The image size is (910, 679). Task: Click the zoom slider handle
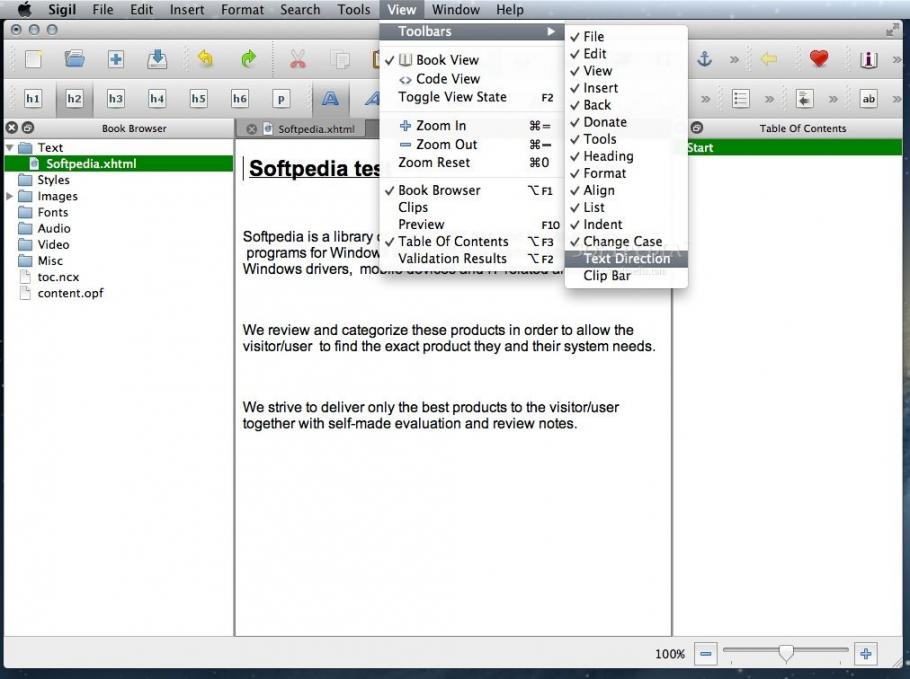pyautogui.click(x=786, y=653)
